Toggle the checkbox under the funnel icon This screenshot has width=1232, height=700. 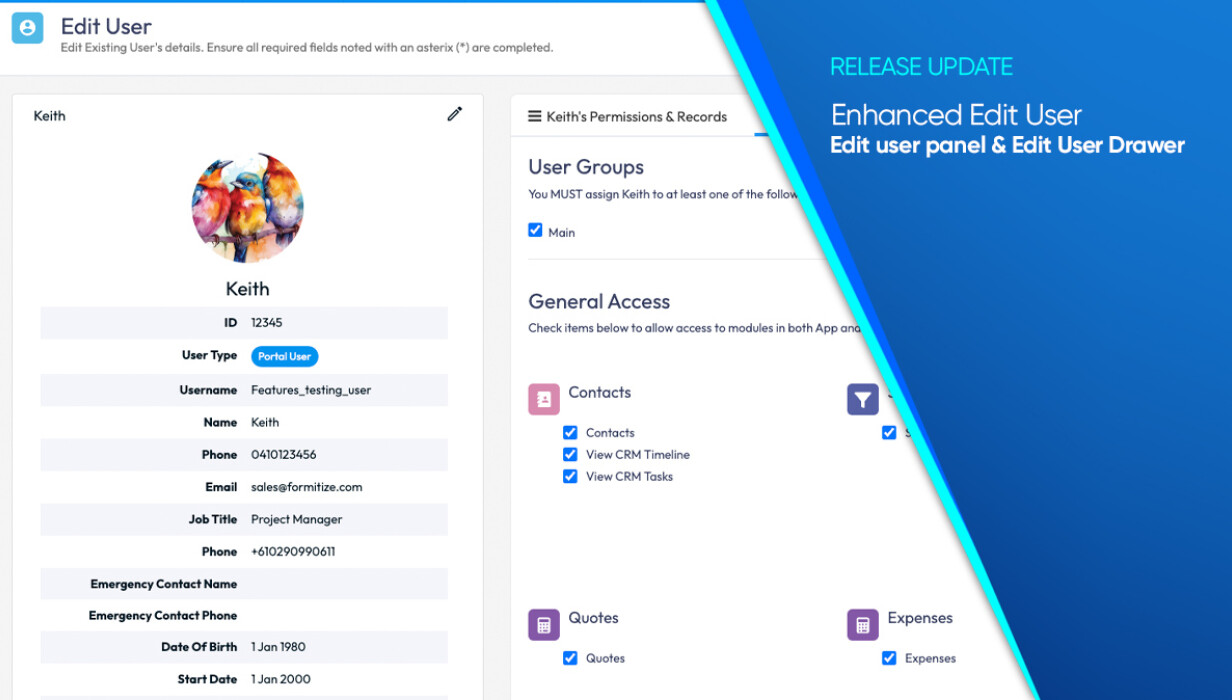pyautogui.click(x=889, y=433)
